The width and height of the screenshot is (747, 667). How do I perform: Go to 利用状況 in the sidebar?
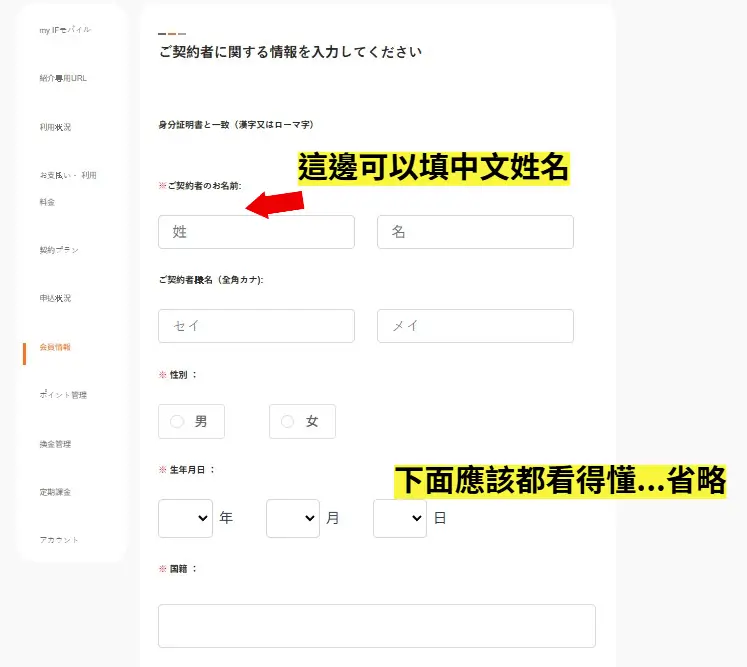point(55,127)
